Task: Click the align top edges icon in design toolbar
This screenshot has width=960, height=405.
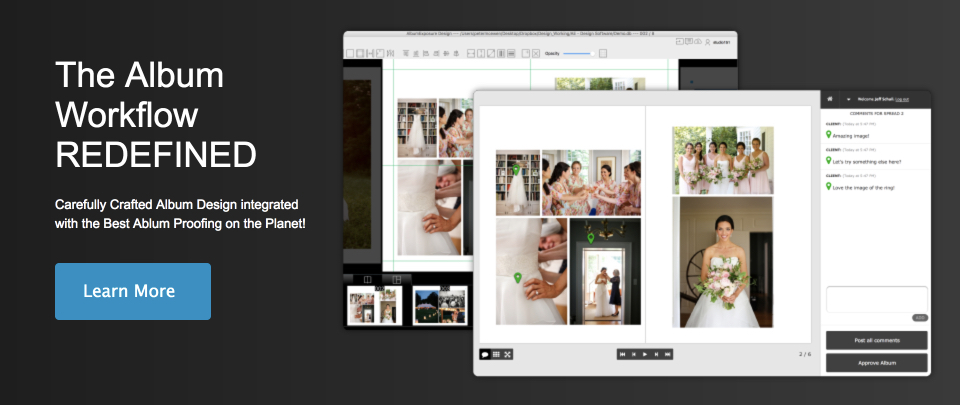Action: point(405,53)
